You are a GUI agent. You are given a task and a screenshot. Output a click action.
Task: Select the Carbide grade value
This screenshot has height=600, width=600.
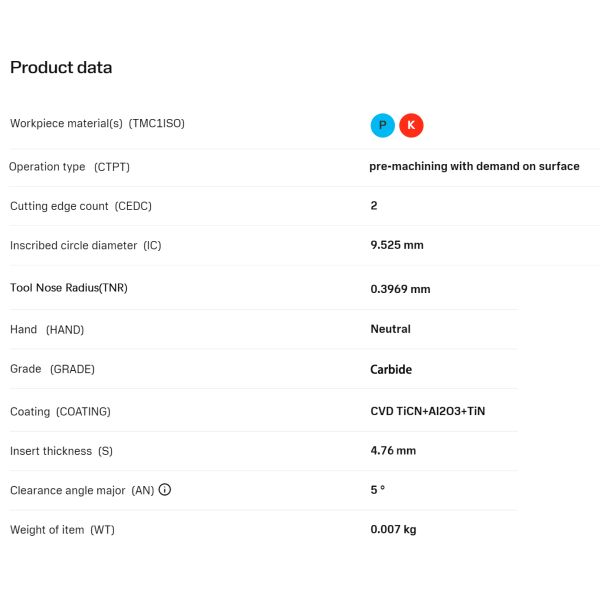tap(391, 369)
